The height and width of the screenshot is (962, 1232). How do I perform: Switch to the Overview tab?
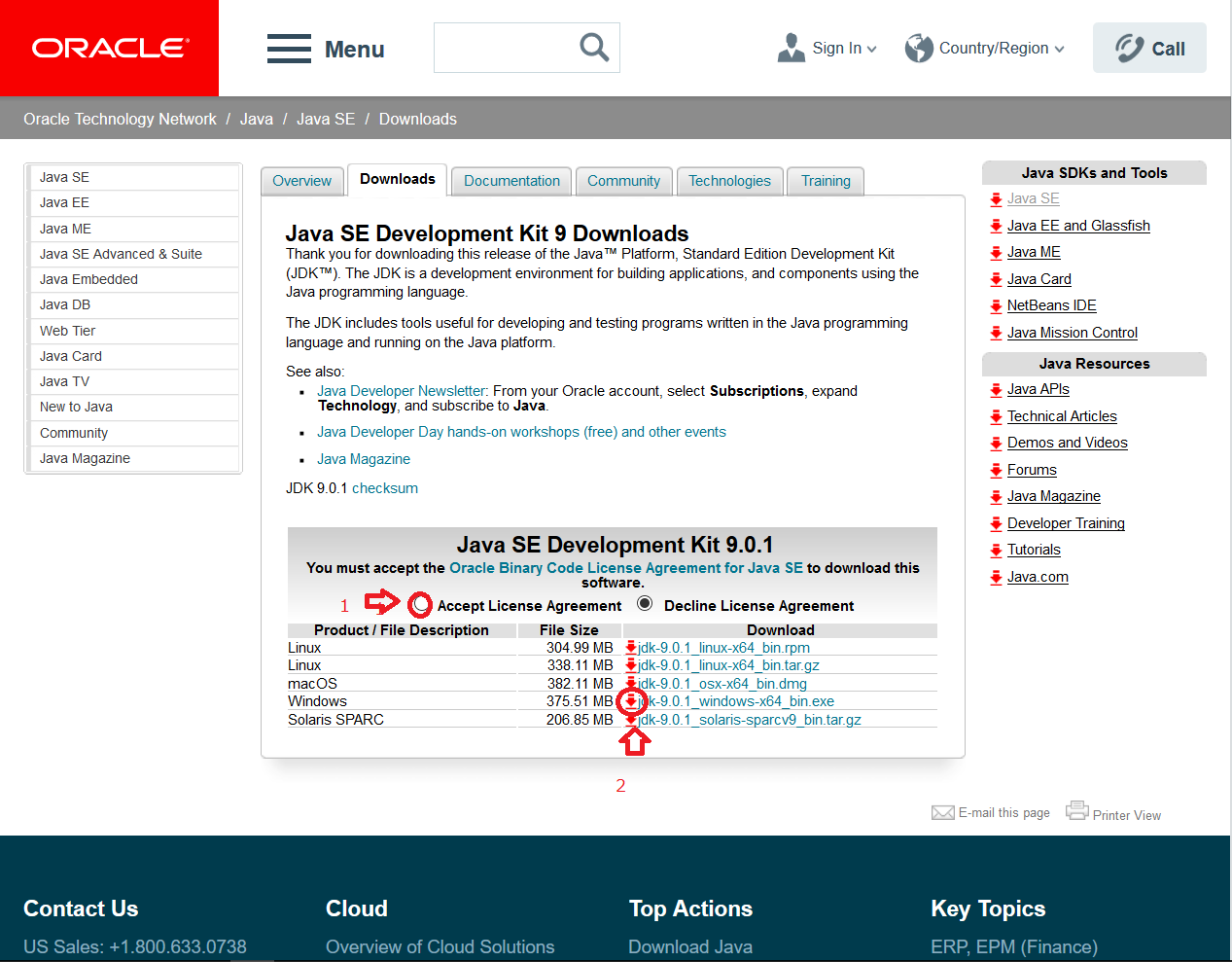coord(301,181)
